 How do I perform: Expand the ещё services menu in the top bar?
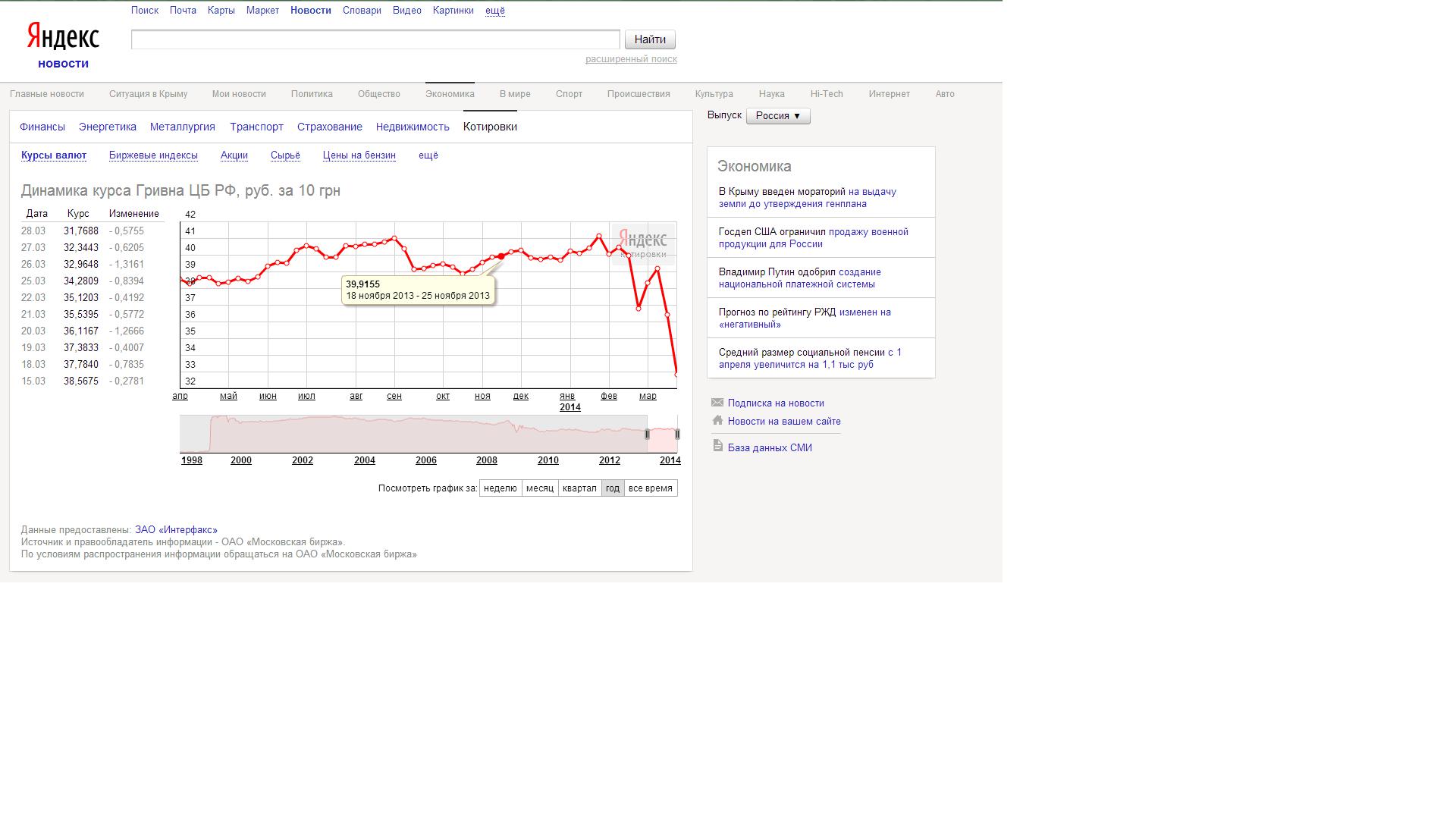pyautogui.click(x=495, y=11)
